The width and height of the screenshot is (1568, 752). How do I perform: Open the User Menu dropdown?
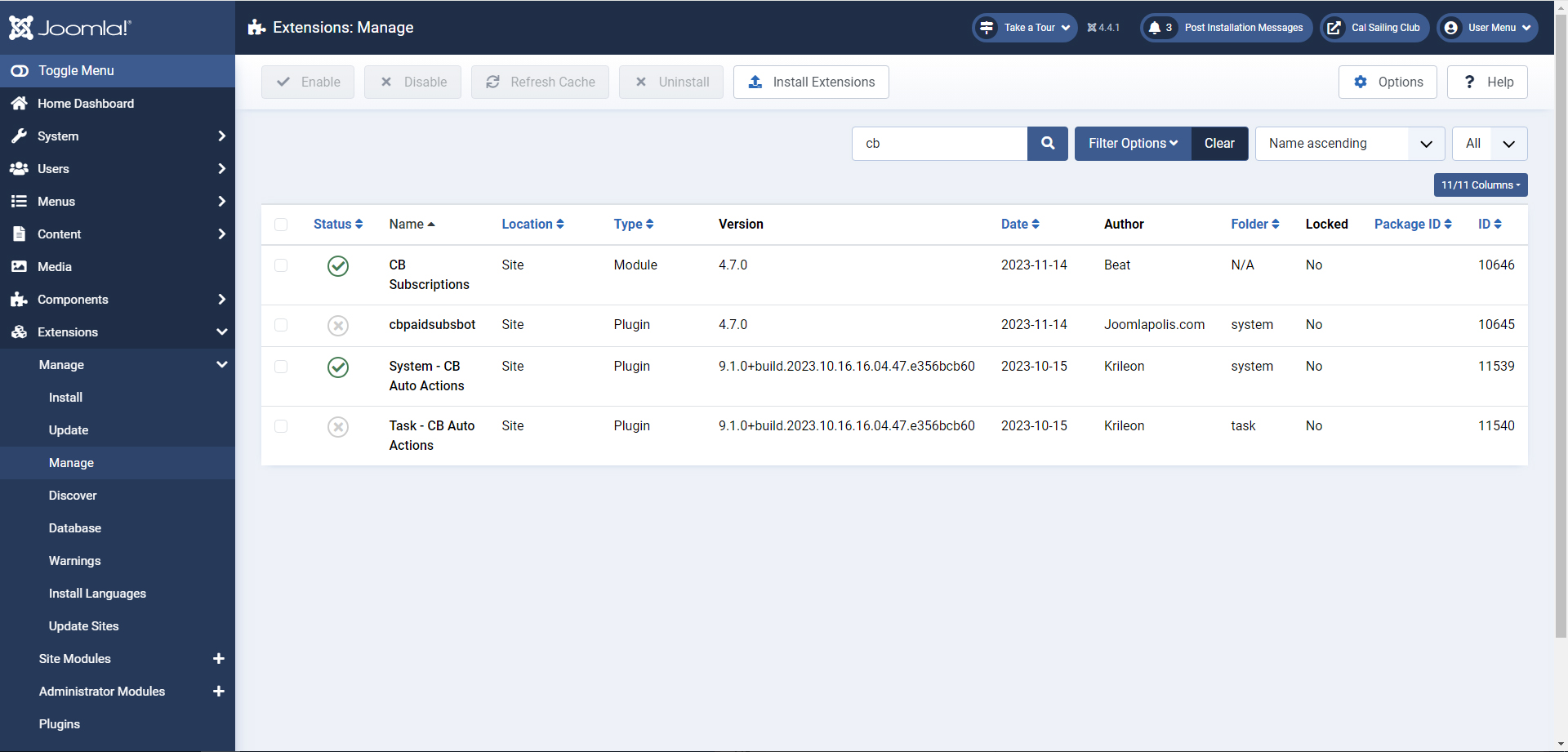coord(1488,28)
